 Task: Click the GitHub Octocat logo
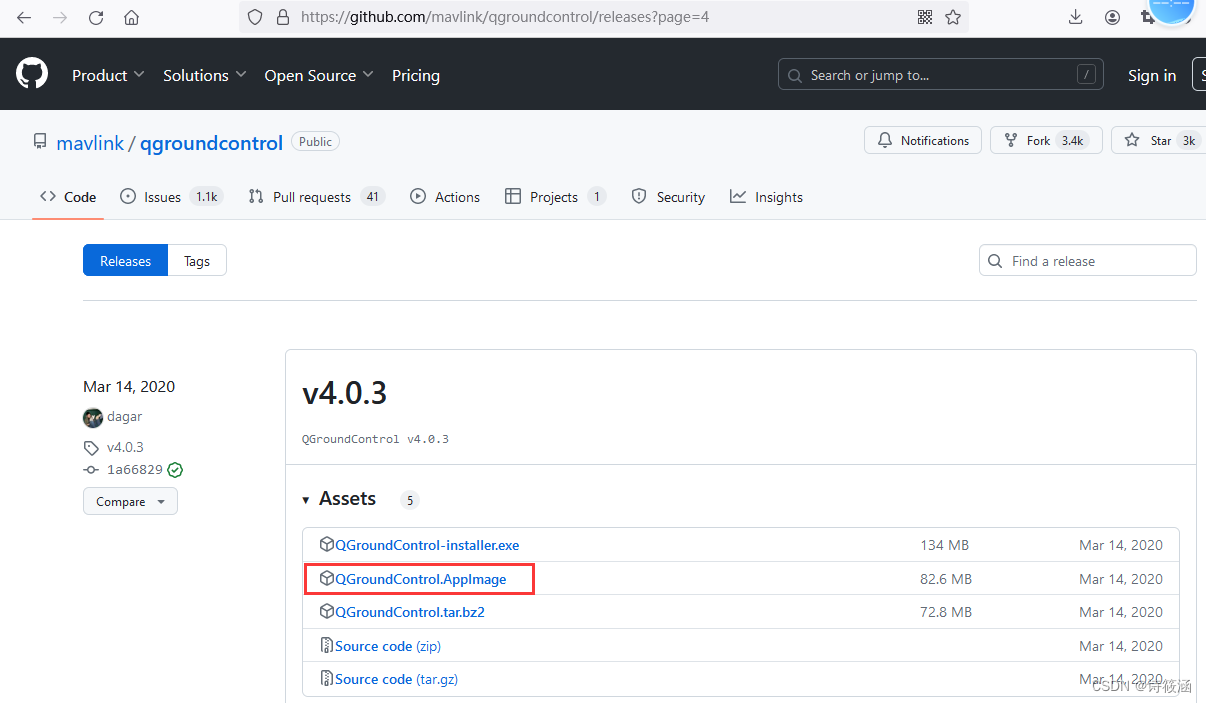[x=32, y=75]
